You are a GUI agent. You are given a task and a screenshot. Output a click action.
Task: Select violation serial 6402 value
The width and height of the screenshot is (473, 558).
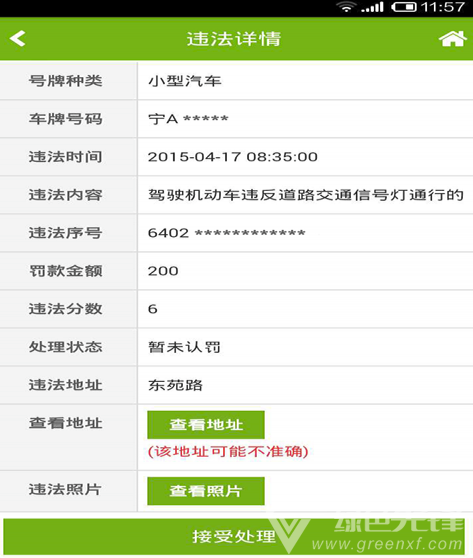(x=227, y=233)
